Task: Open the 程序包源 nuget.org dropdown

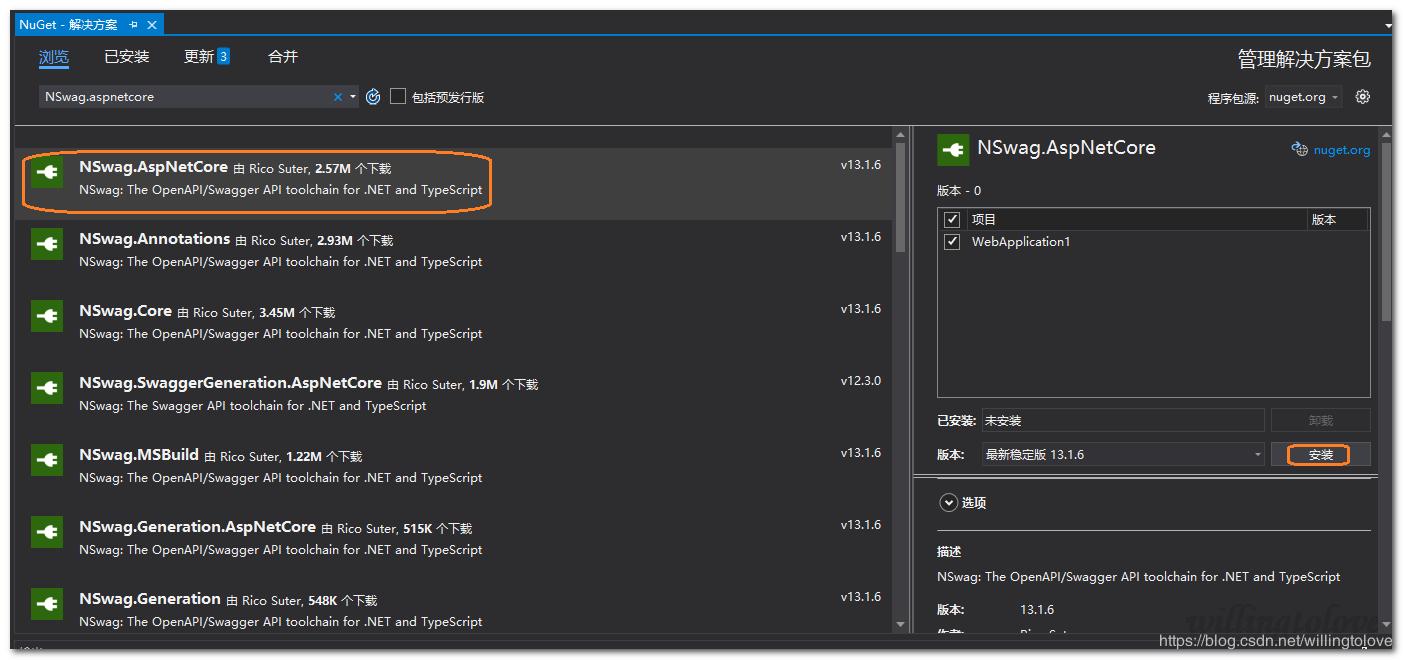Action: (1304, 97)
